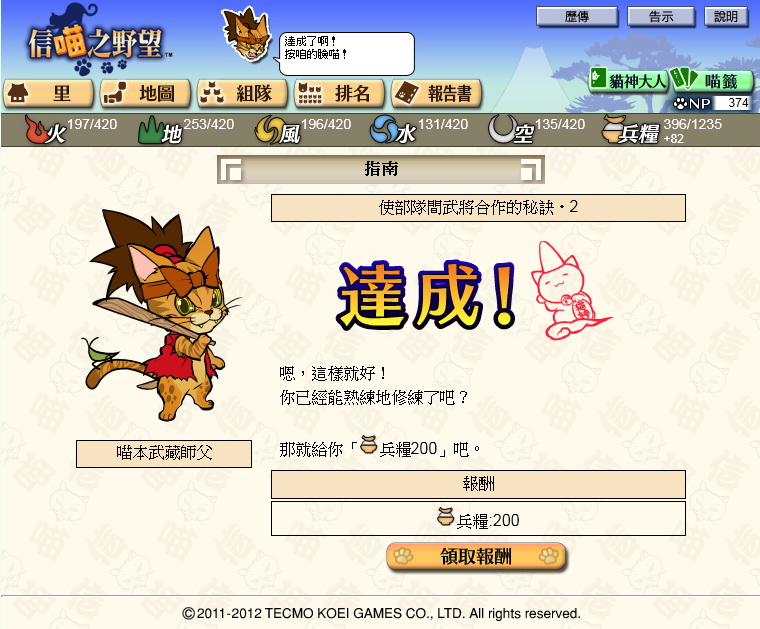Click the NP paw icon
This screenshot has height=629, width=760.
click(681, 103)
